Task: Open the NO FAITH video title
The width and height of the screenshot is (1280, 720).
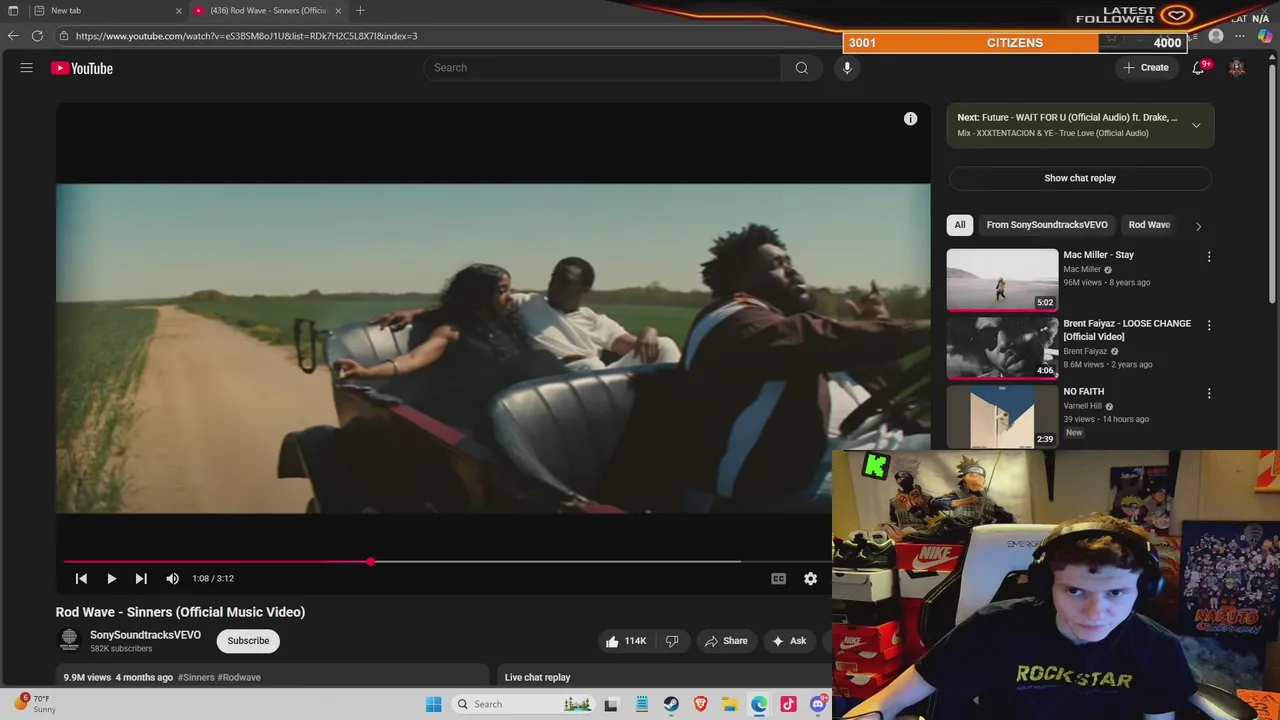Action: (1083, 392)
